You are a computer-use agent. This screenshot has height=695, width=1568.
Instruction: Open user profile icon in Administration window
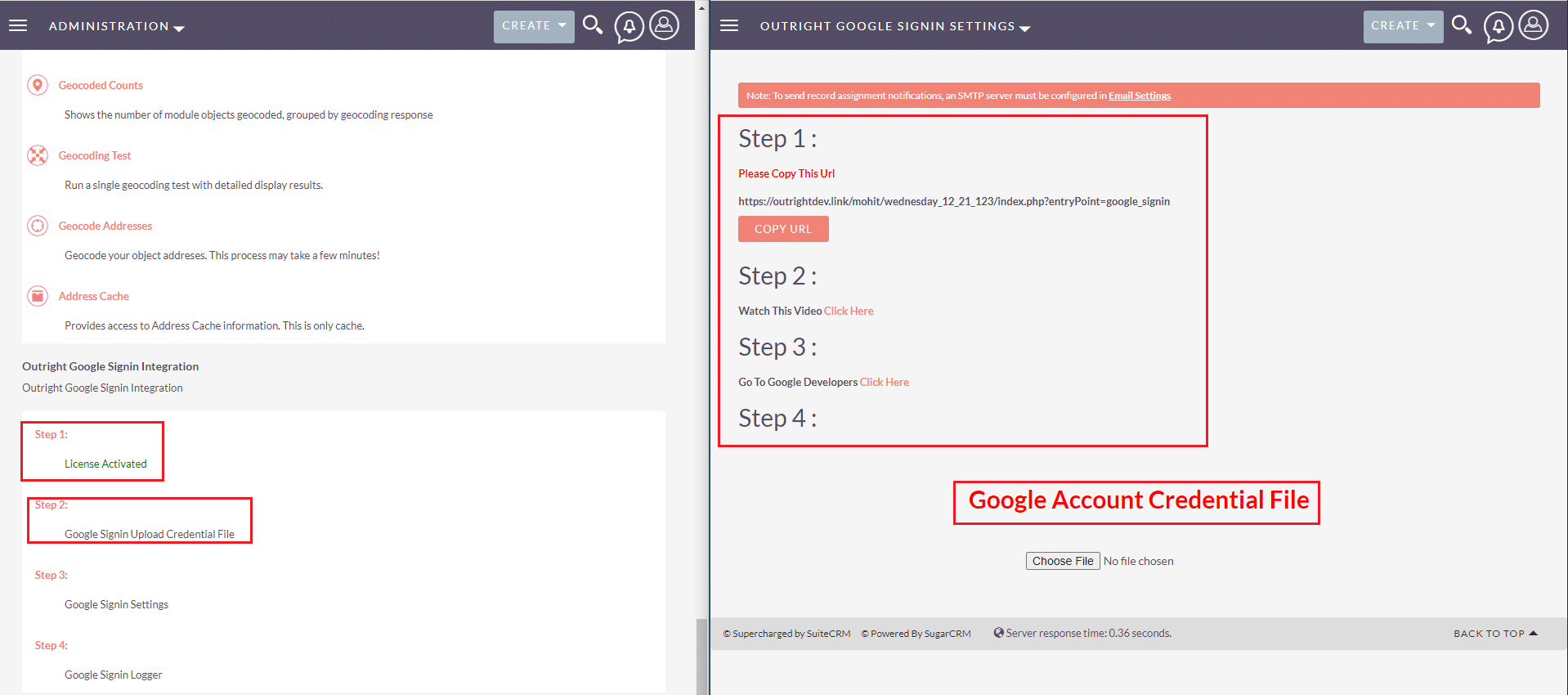665,25
